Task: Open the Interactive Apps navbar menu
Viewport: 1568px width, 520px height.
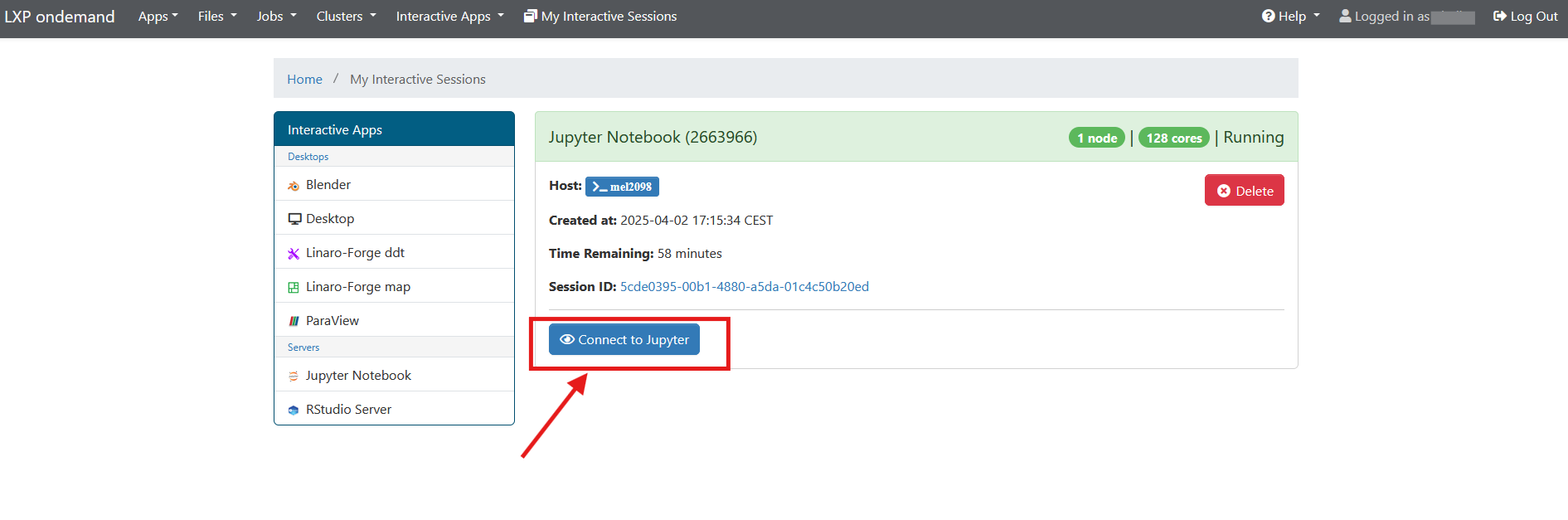Action: tap(449, 17)
